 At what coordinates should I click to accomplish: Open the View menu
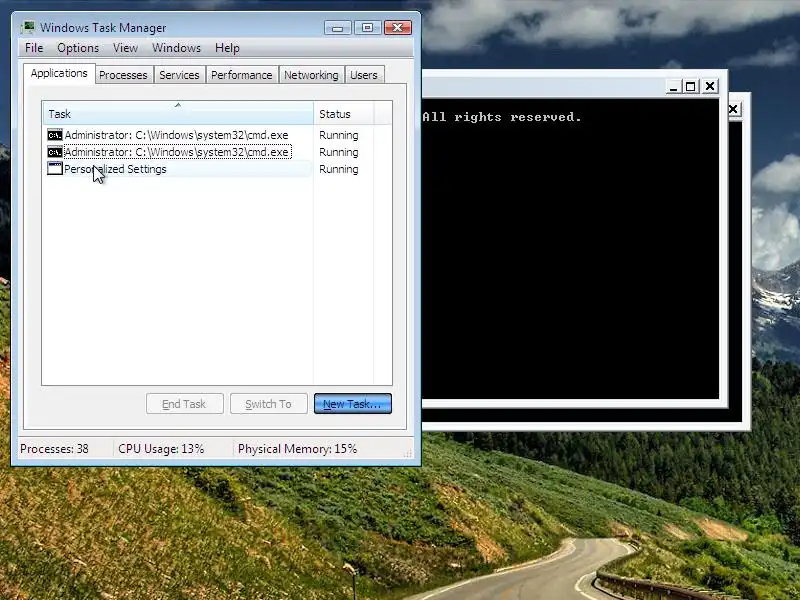126,48
